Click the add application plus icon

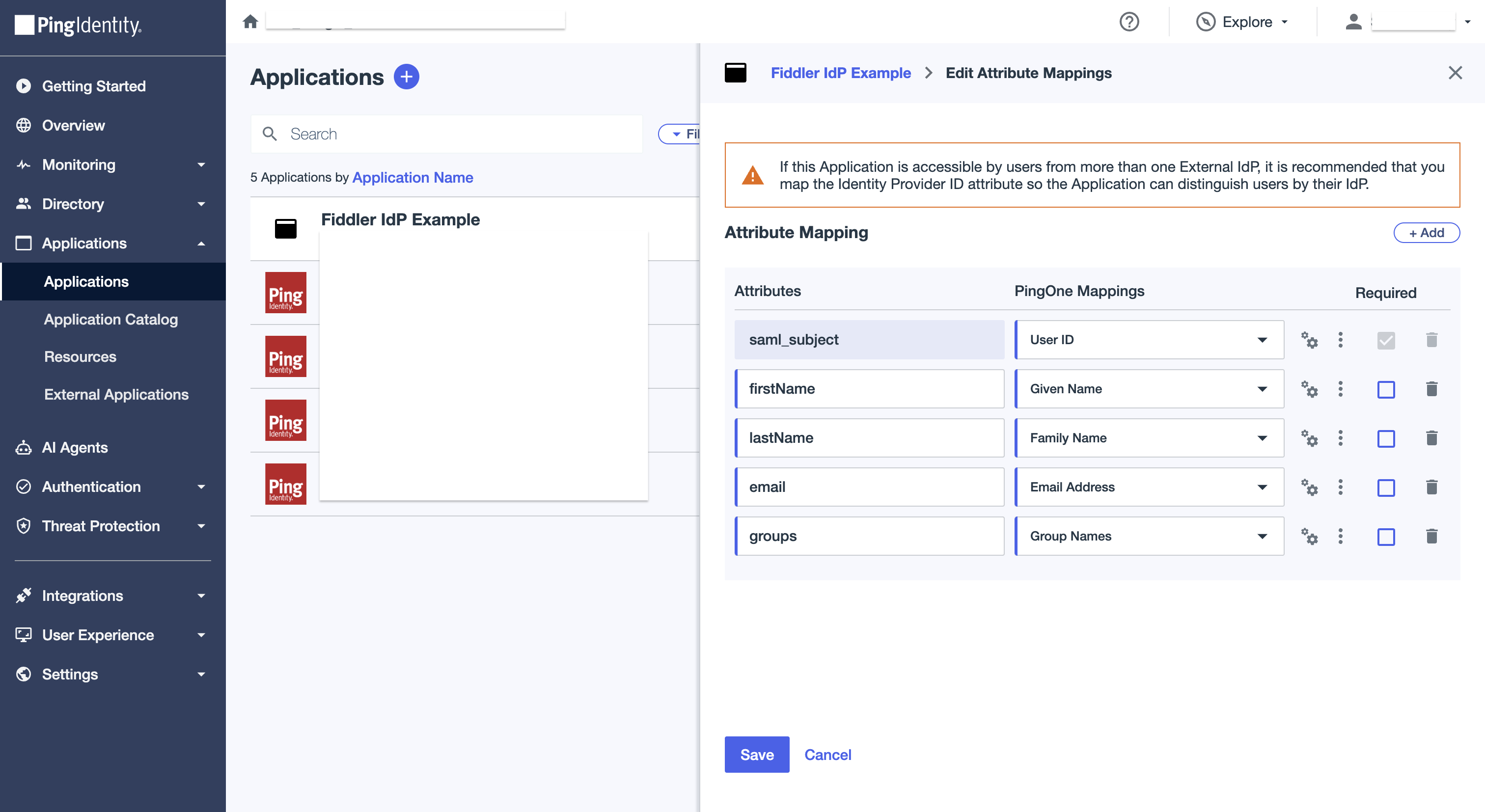406,77
